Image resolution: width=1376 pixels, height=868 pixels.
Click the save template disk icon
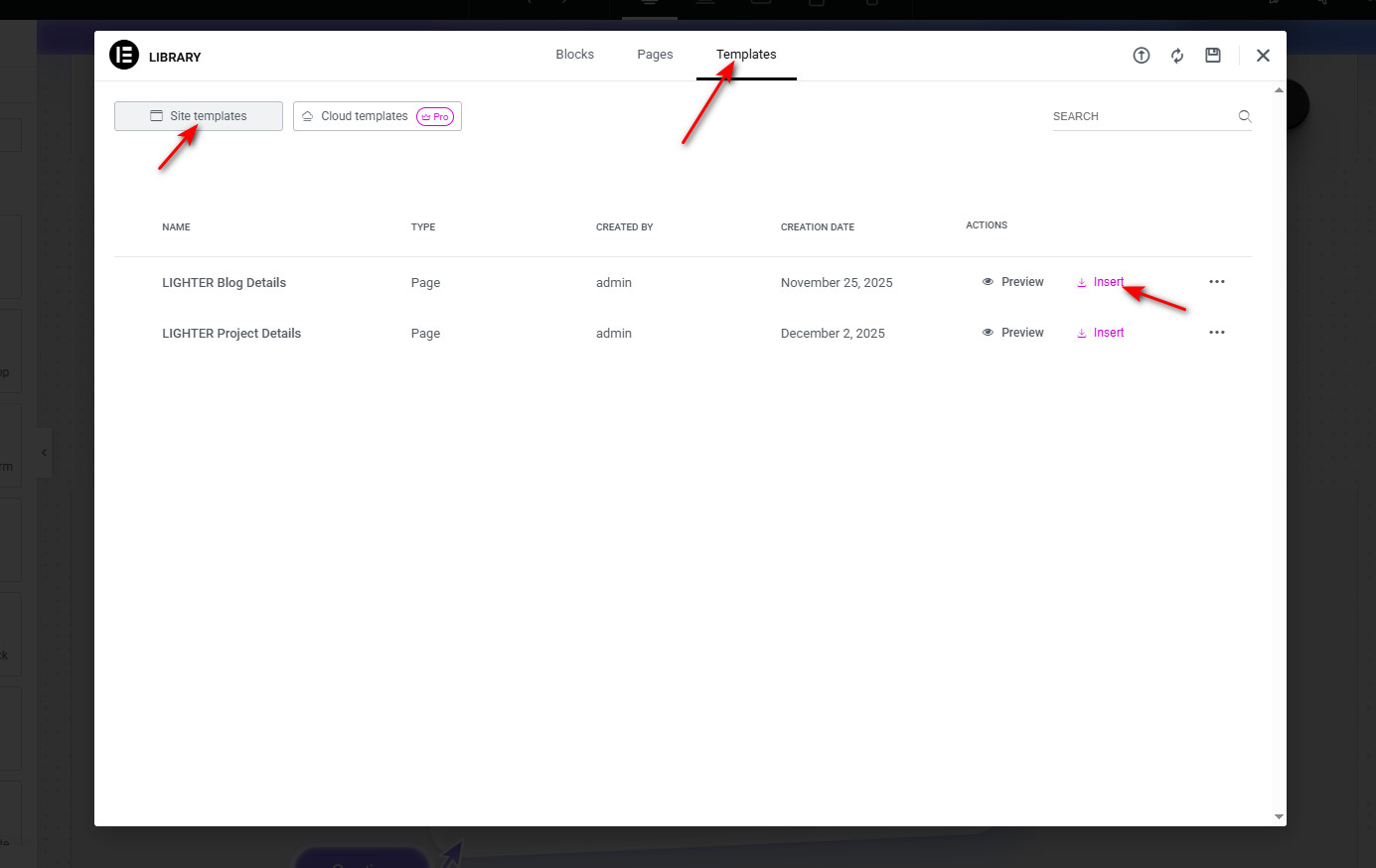click(x=1213, y=56)
